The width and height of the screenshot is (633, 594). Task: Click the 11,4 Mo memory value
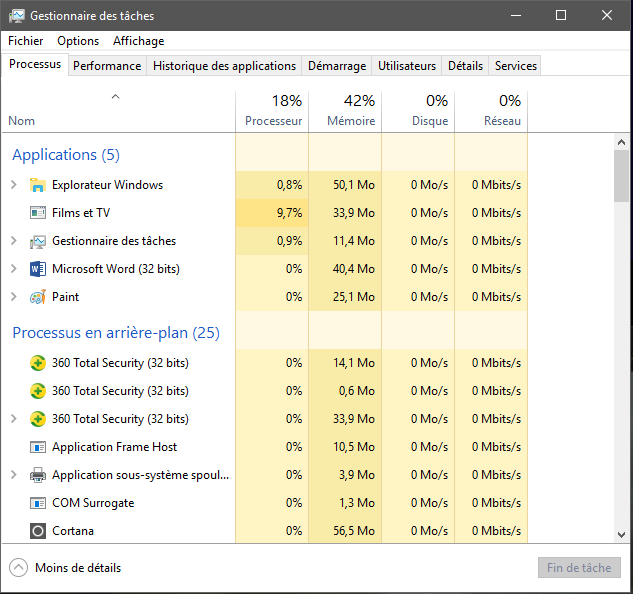tap(354, 241)
